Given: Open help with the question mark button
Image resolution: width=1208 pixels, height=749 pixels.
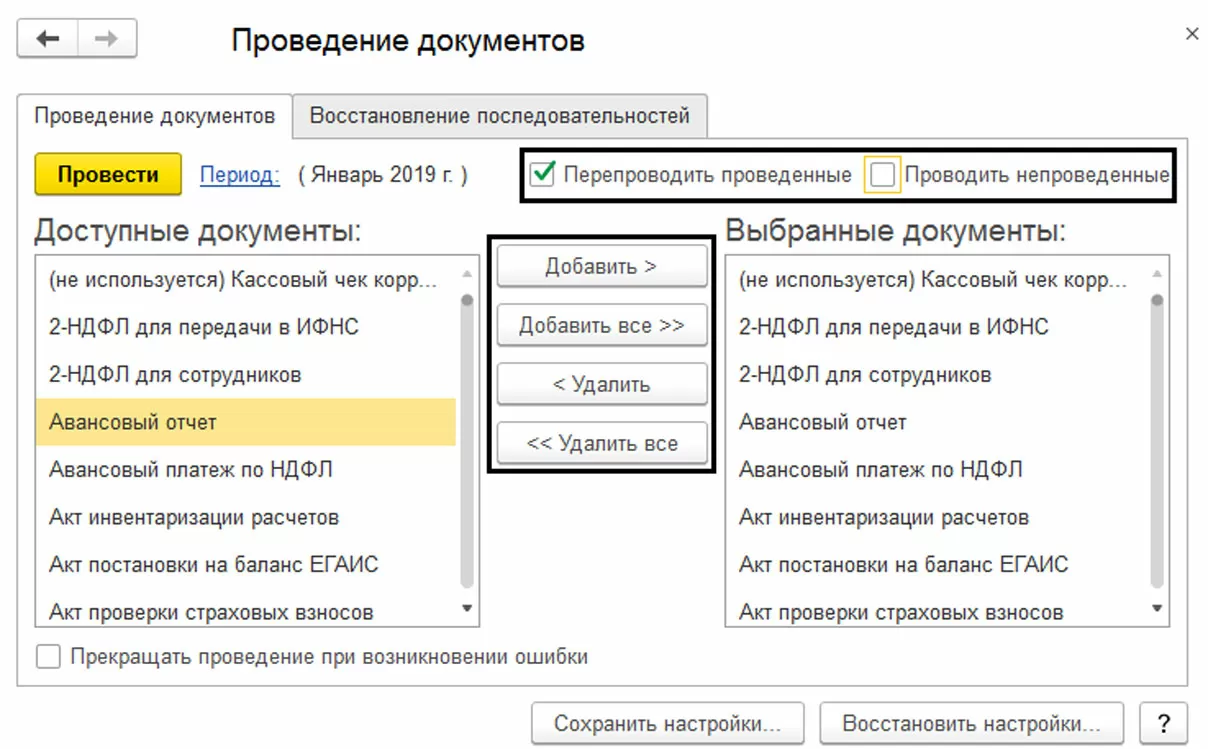Looking at the screenshot, I should pyautogui.click(x=1162, y=724).
